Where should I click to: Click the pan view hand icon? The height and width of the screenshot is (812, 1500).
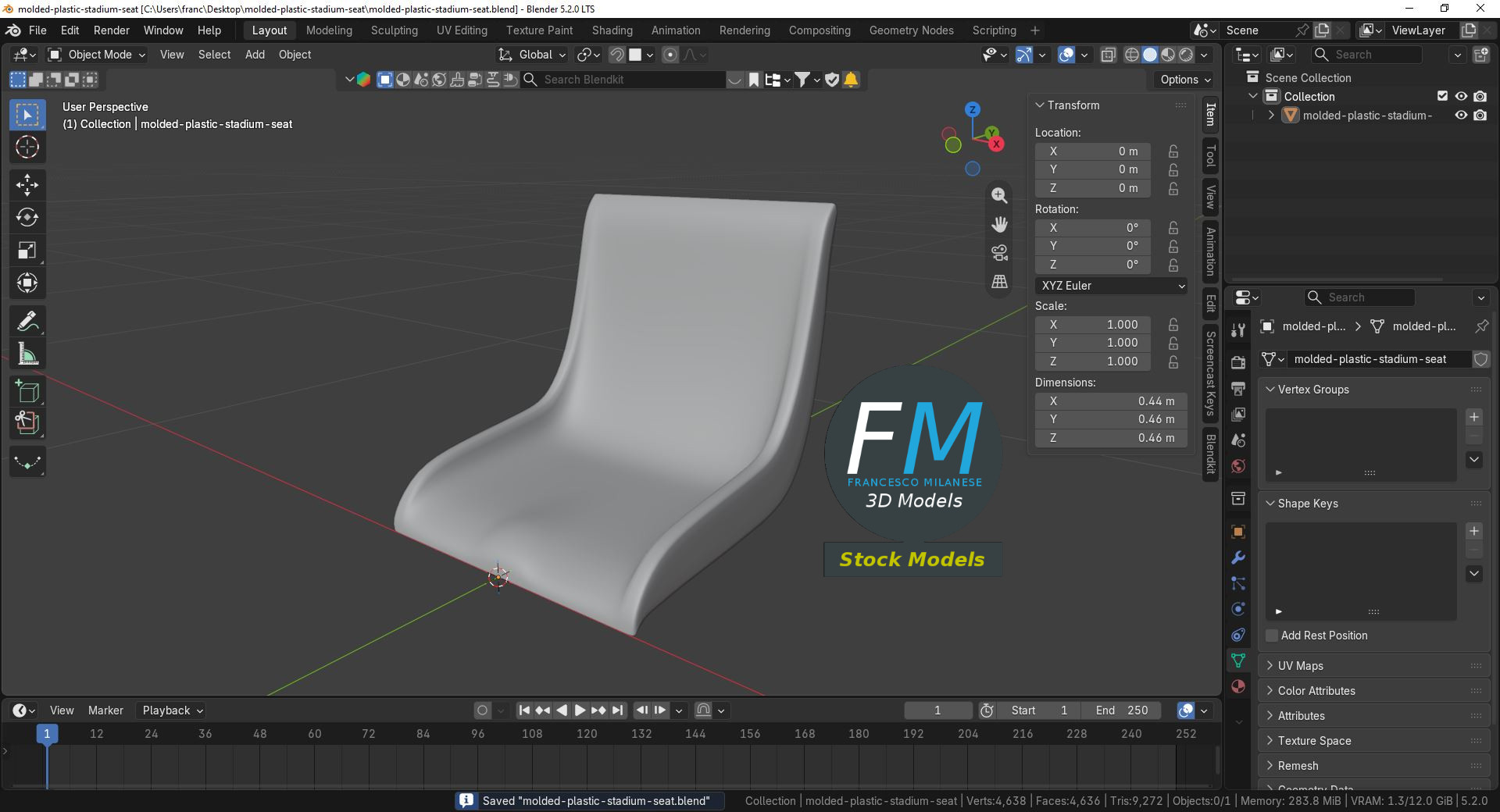click(999, 224)
